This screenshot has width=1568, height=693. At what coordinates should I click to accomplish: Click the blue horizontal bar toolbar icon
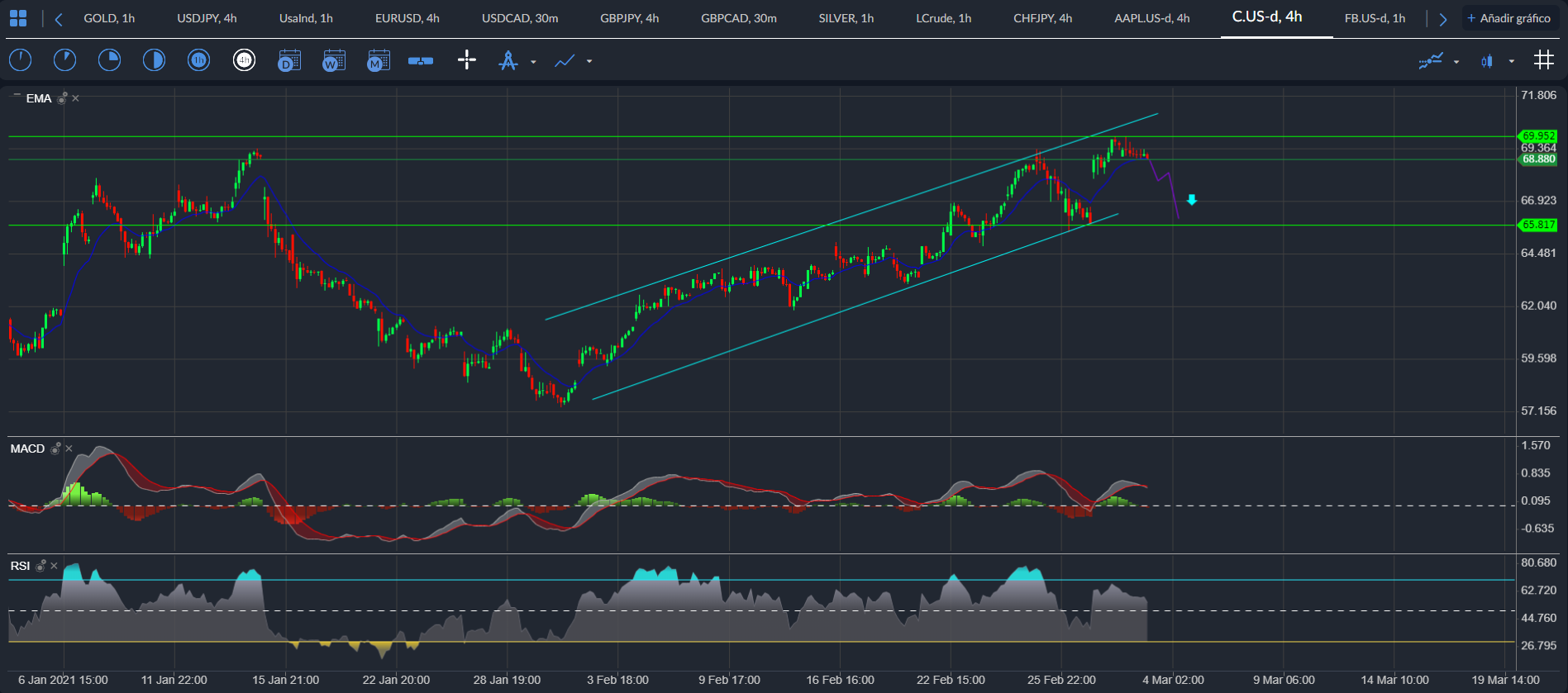coord(421,60)
